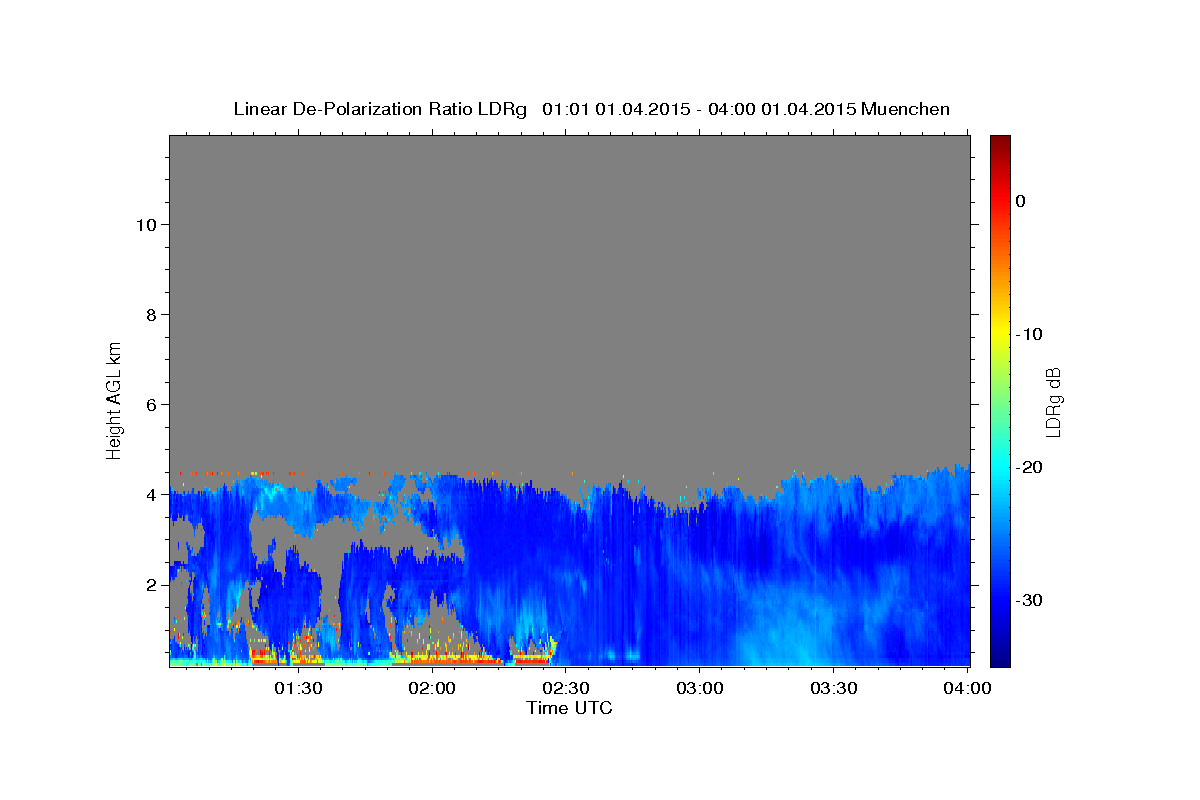Click the 'Height AGL km' axis label
Image resolution: width=1200 pixels, height=800 pixels.
pyautogui.click(x=115, y=399)
